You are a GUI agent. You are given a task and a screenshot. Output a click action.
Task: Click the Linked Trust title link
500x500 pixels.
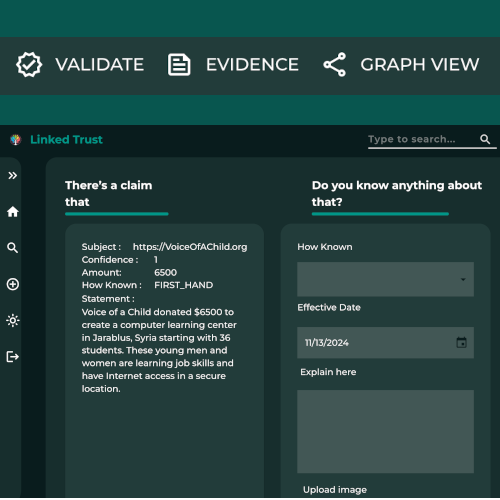(66, 139)
